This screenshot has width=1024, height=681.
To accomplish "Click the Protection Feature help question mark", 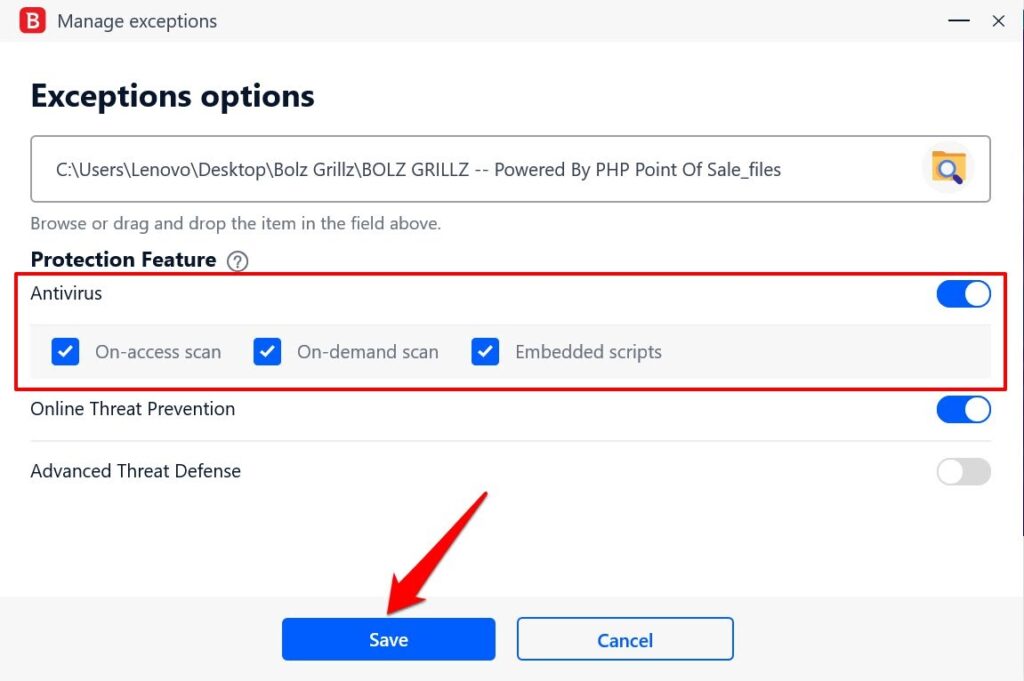I will [237, 261].
